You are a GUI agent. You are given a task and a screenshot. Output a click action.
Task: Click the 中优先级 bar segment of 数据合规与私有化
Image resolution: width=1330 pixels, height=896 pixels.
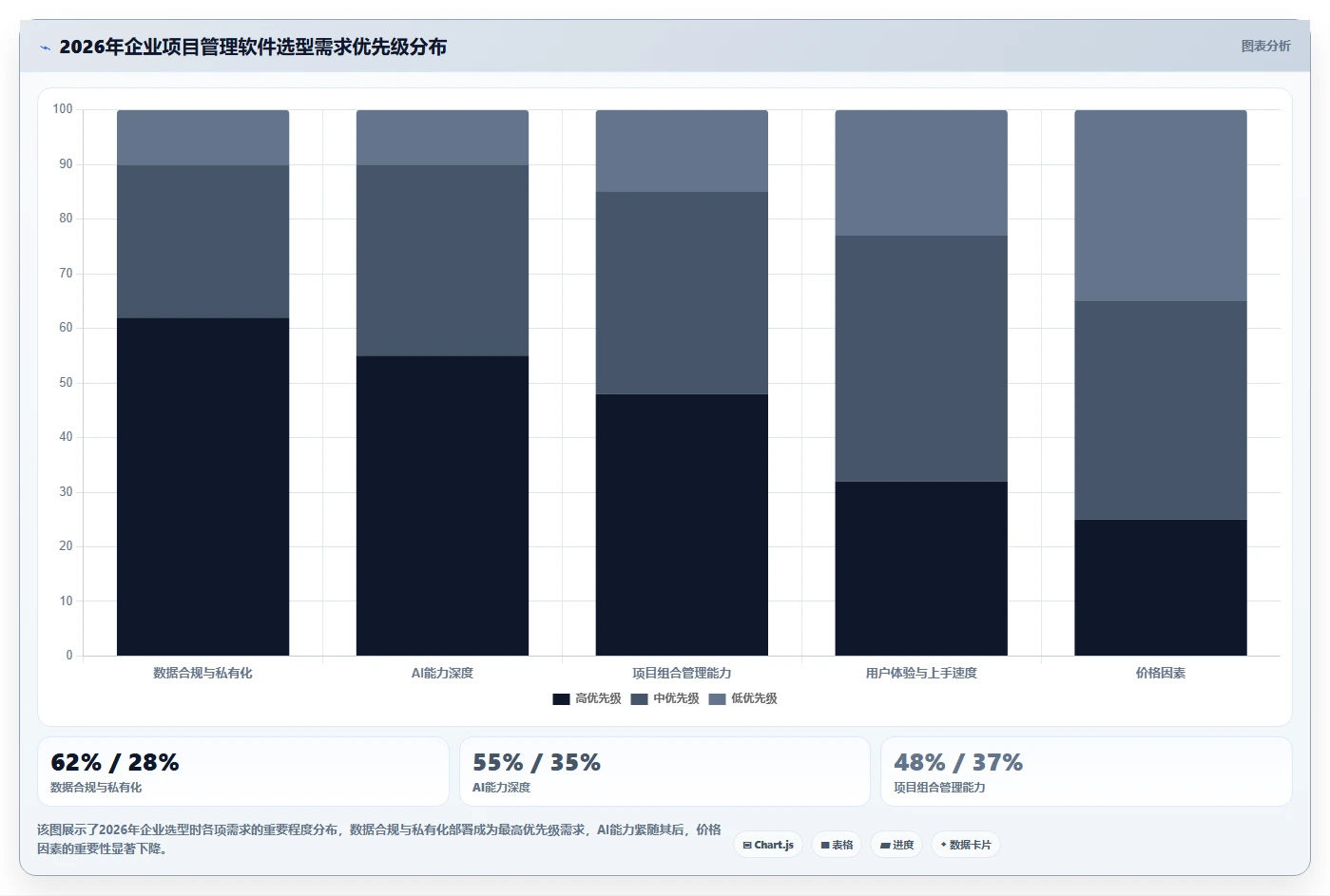[x=202, y=241]
